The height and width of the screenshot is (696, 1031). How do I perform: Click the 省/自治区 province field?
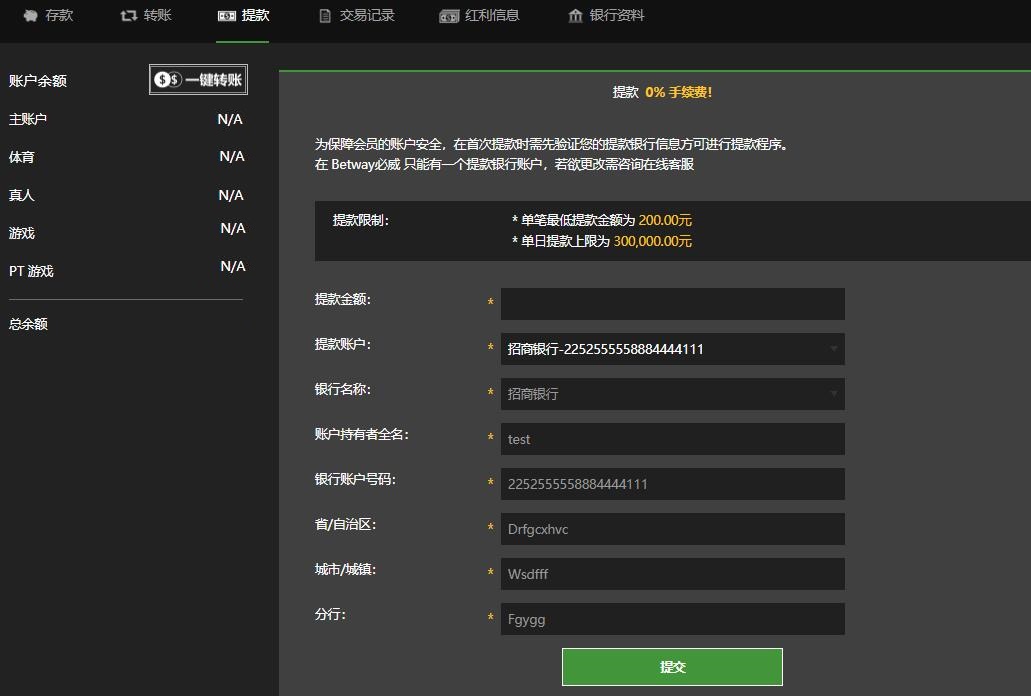(672, 528)
